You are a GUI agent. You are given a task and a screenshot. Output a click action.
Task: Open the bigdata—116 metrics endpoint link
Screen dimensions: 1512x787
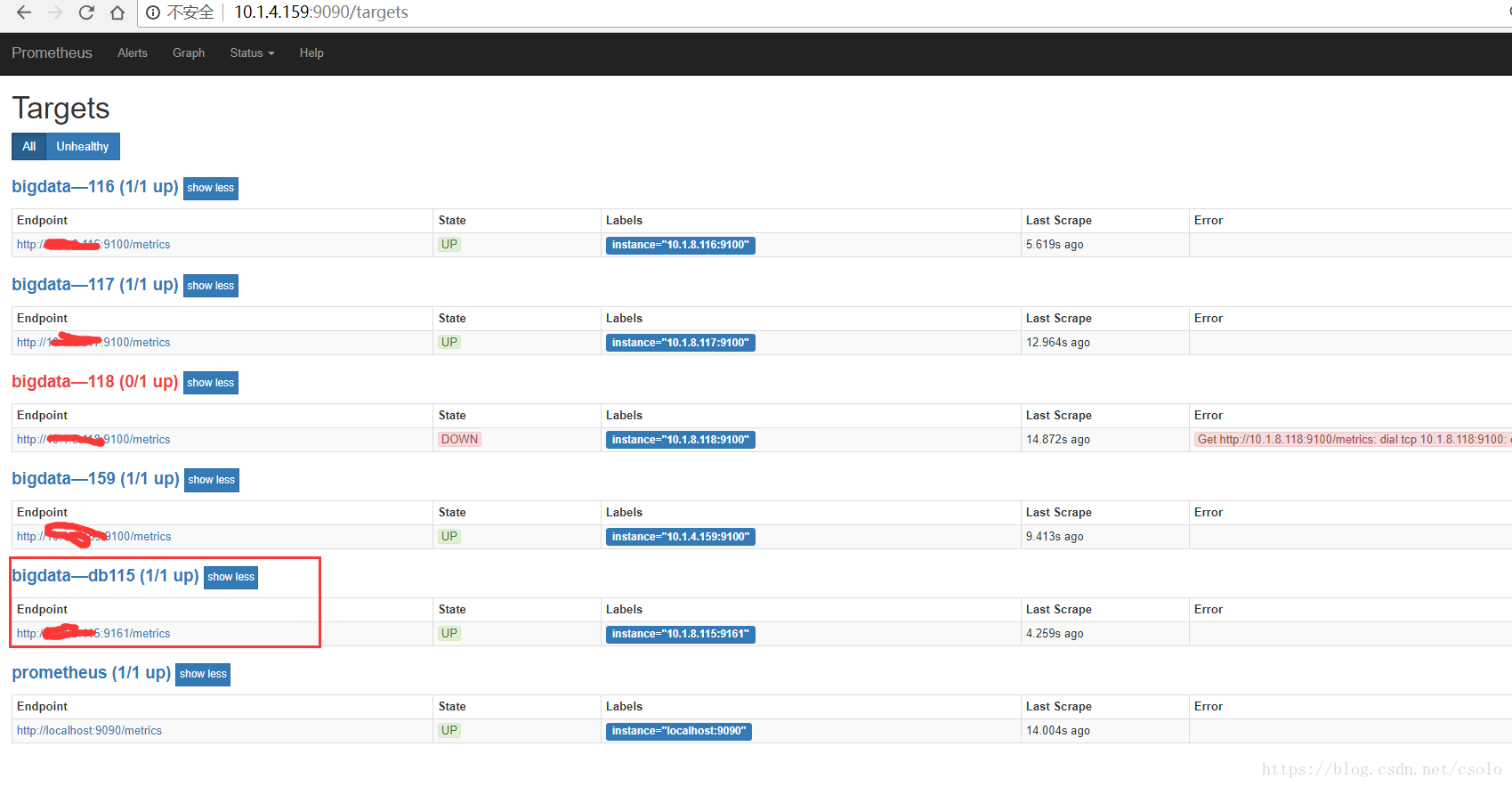[93, 245]
